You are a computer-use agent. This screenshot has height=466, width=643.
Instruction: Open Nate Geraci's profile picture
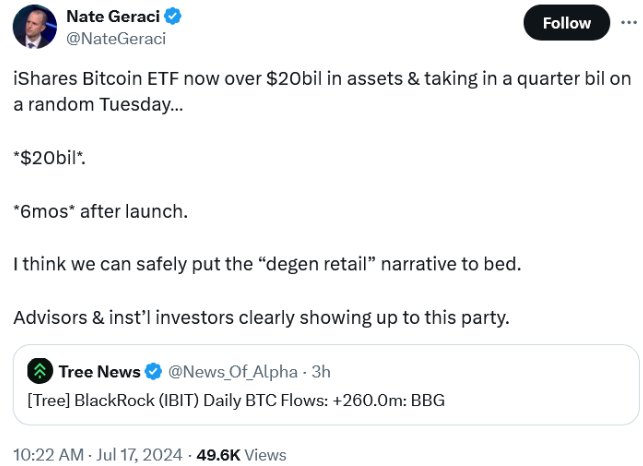tap(35, 27)
